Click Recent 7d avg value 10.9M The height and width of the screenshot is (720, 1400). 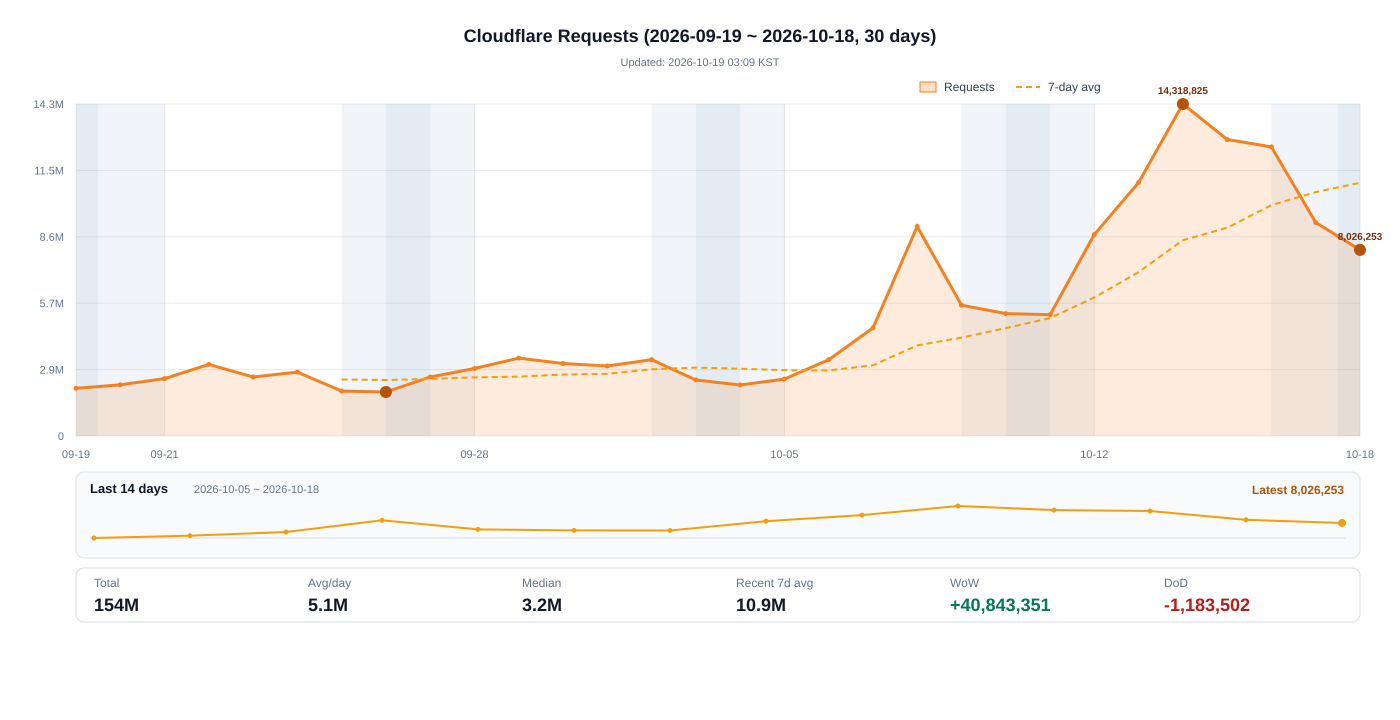point(761,605)
